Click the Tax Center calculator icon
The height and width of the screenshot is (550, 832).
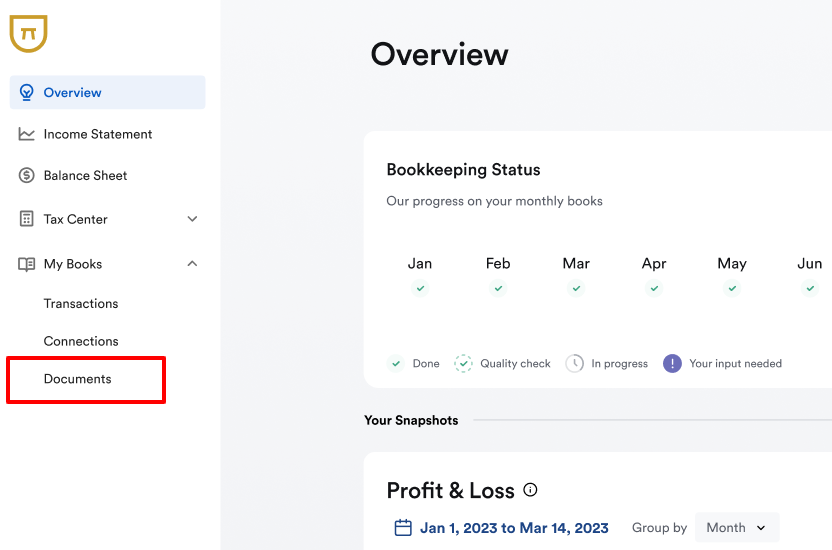27,219
